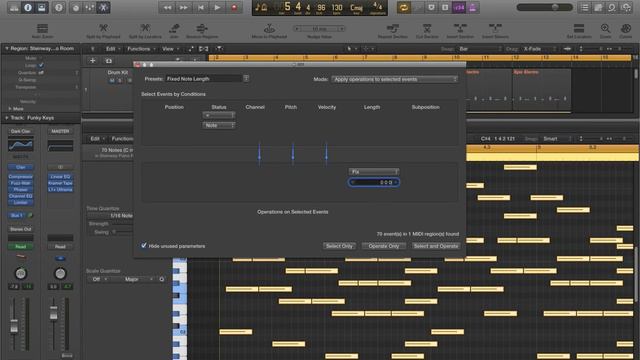Open the Library button in the control bar

[x=14, y=8]
